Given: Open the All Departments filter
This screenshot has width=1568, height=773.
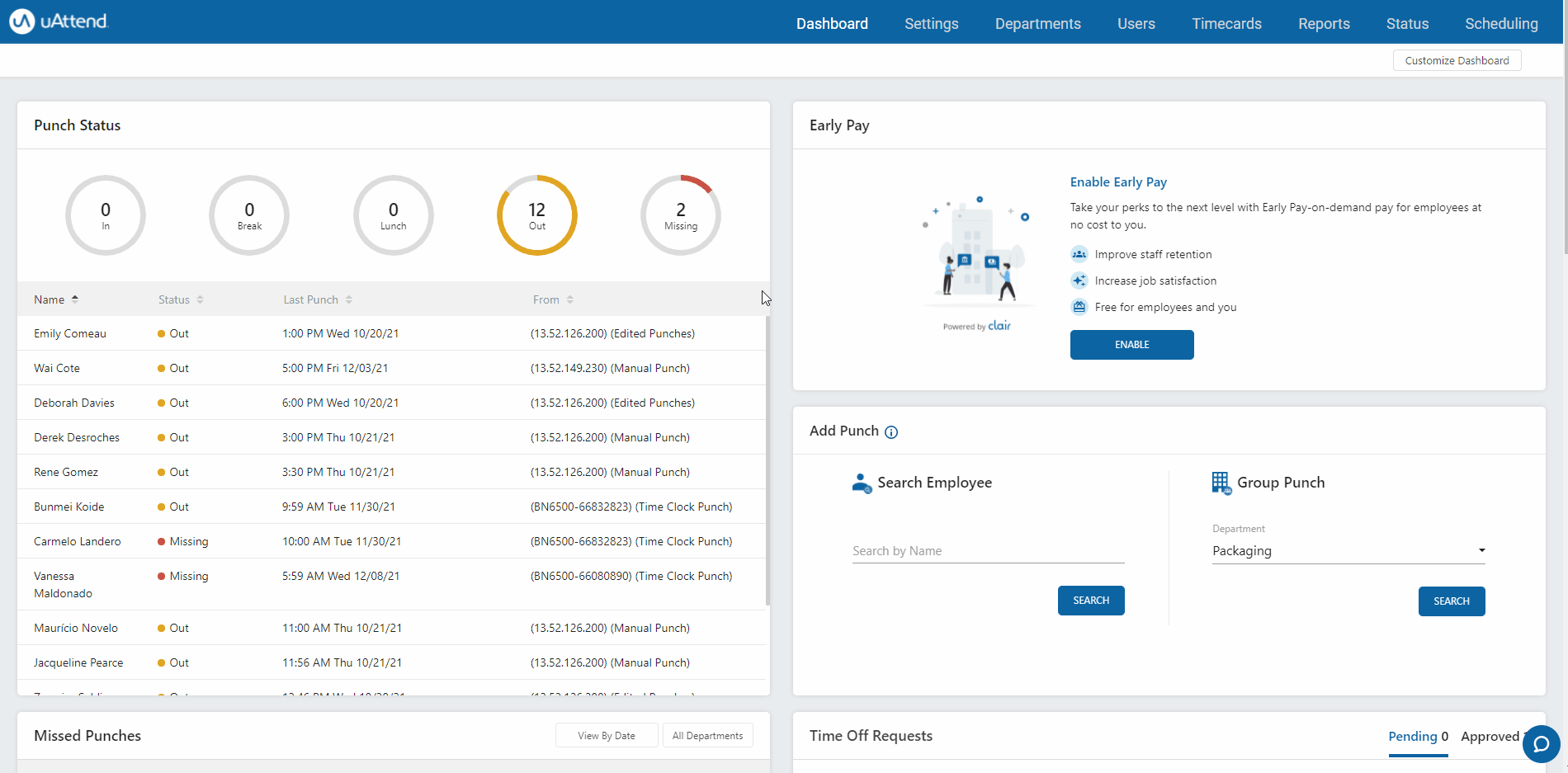Looking at the screenshot, I should (707, 736).
